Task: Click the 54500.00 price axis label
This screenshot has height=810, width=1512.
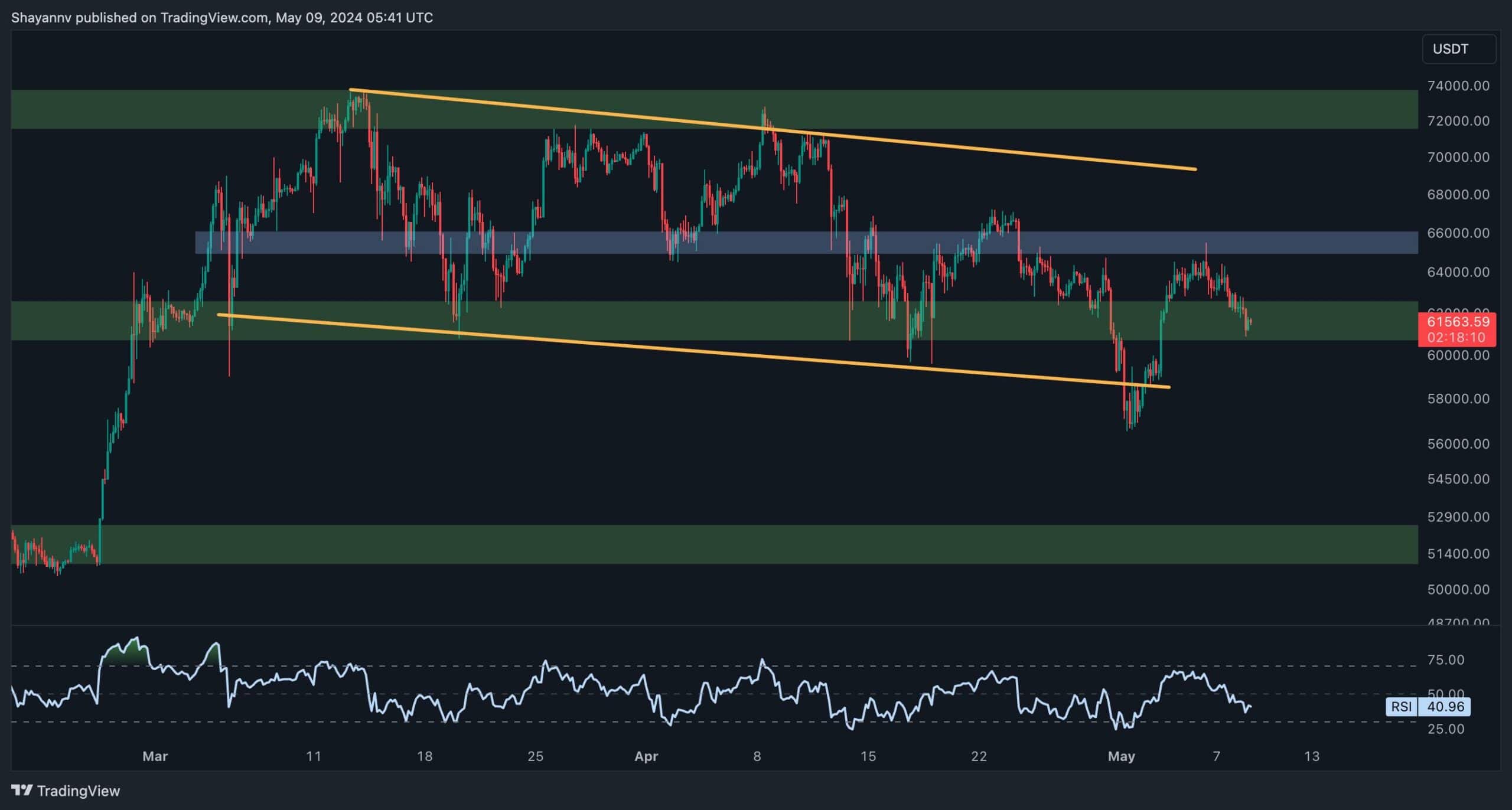Action: tap(1458, 479)
